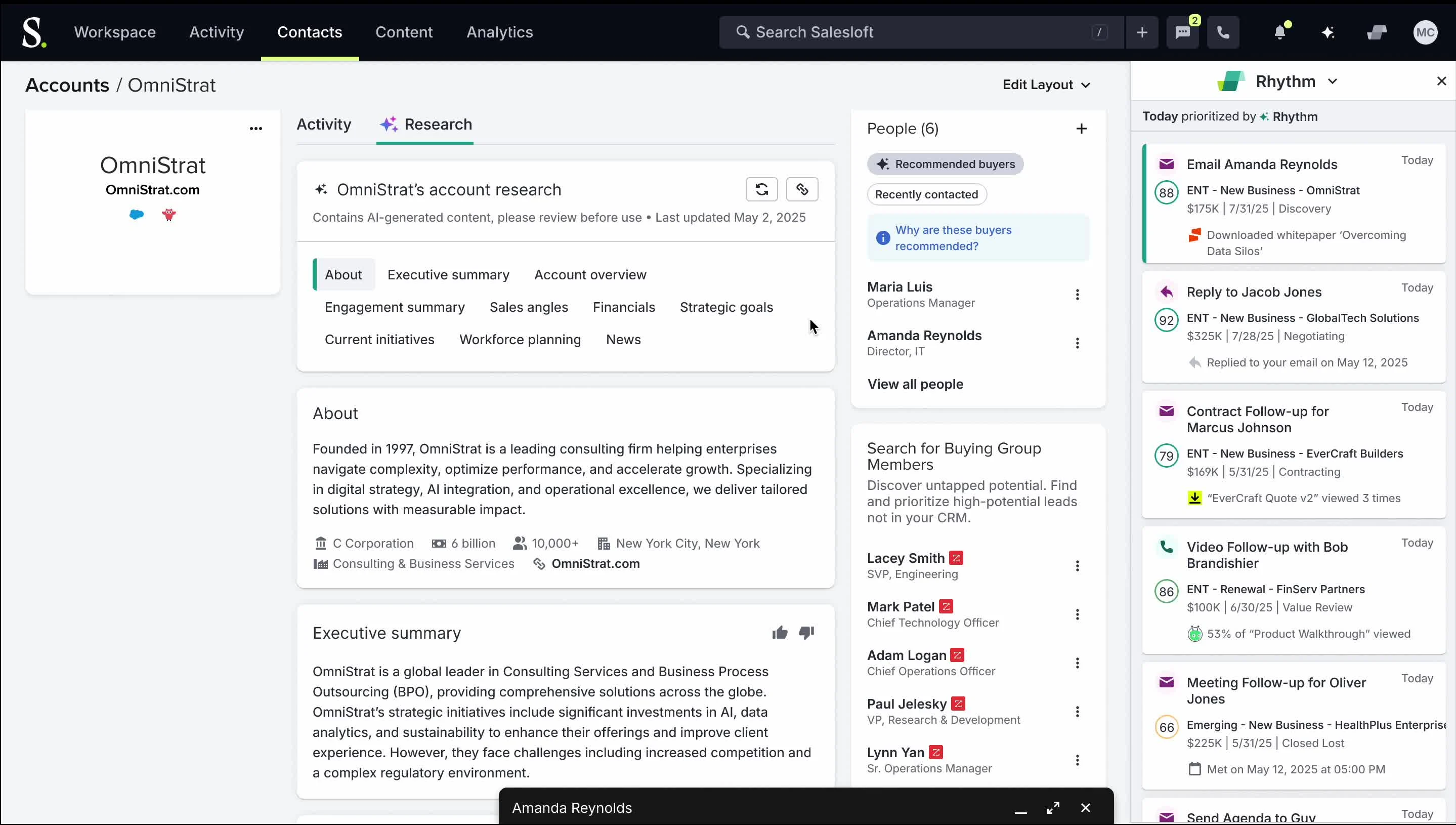
Task: Switch to the account Activity tab
Action: tap(324, 125)
